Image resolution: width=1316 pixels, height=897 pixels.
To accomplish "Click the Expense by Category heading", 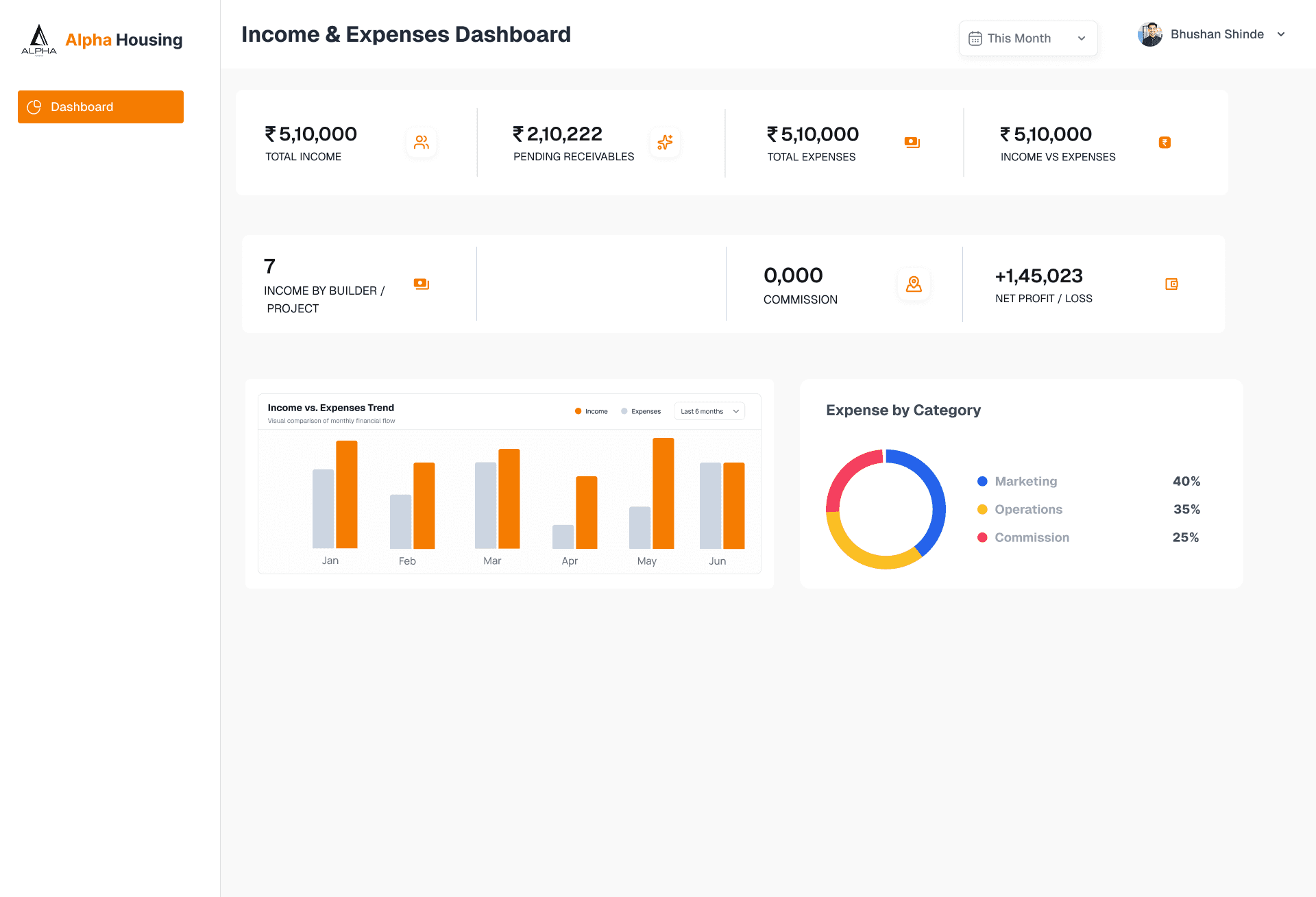I will tap(903, 410).
